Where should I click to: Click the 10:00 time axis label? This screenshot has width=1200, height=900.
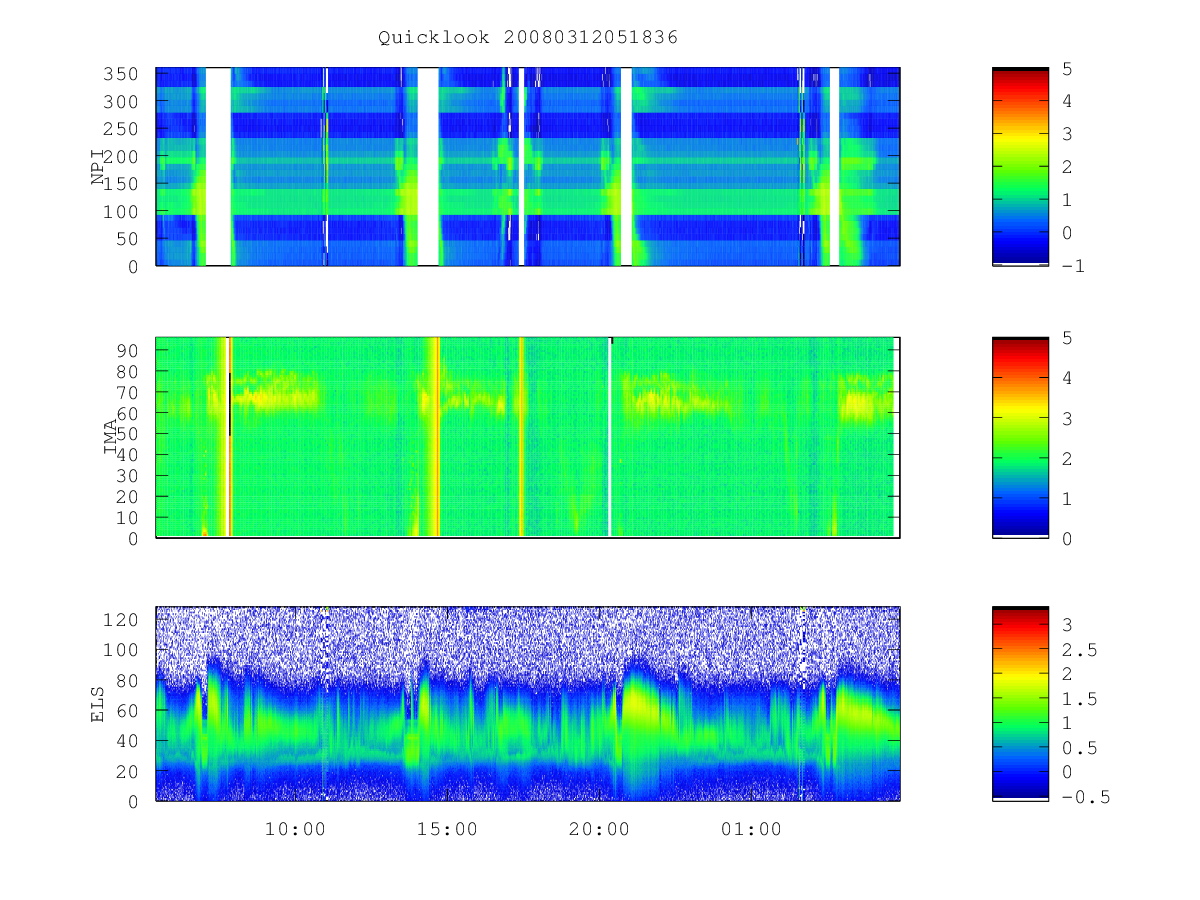pyautogui.click(x=295, y=830)
